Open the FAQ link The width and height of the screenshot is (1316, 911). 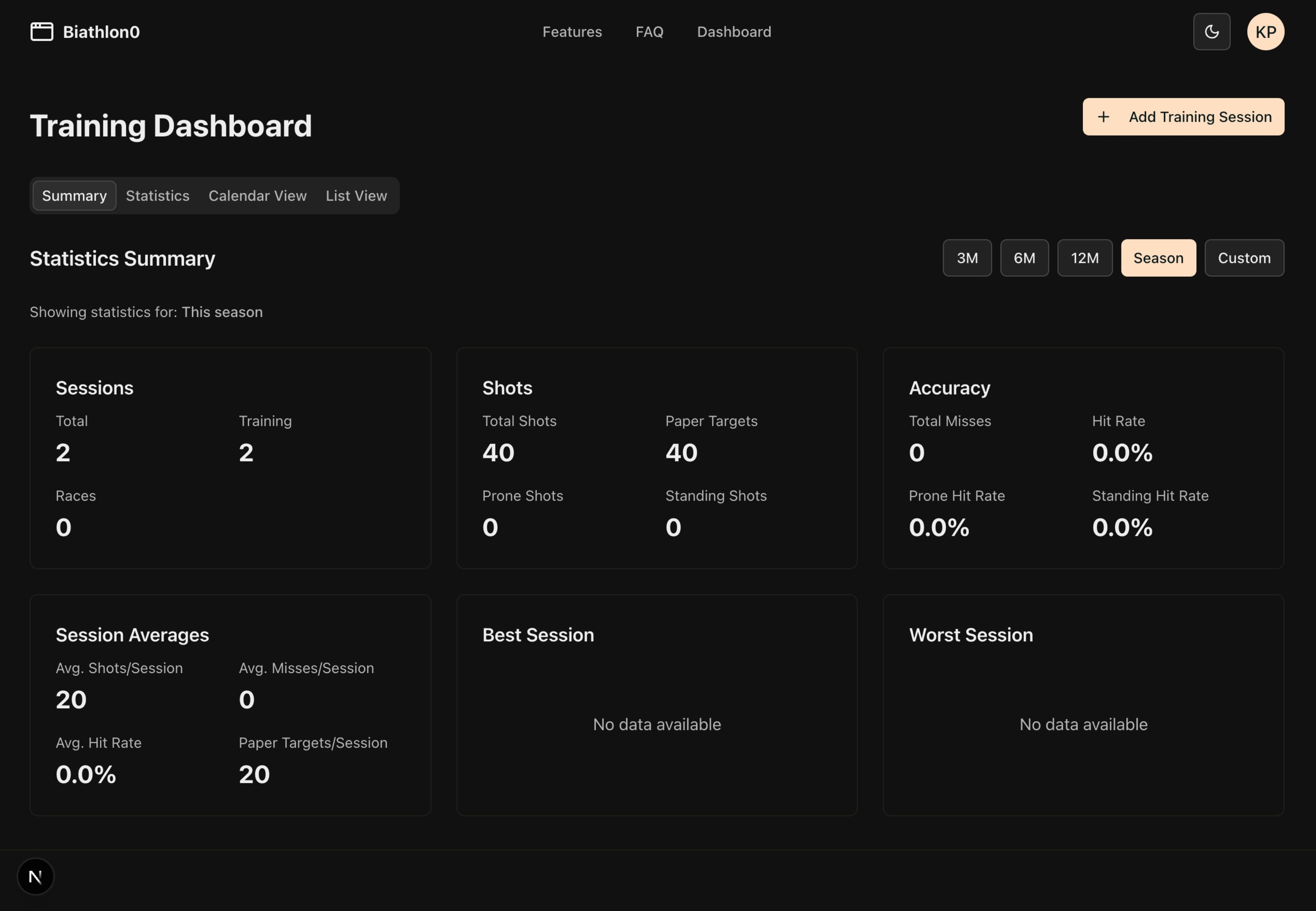pos(649,32)
